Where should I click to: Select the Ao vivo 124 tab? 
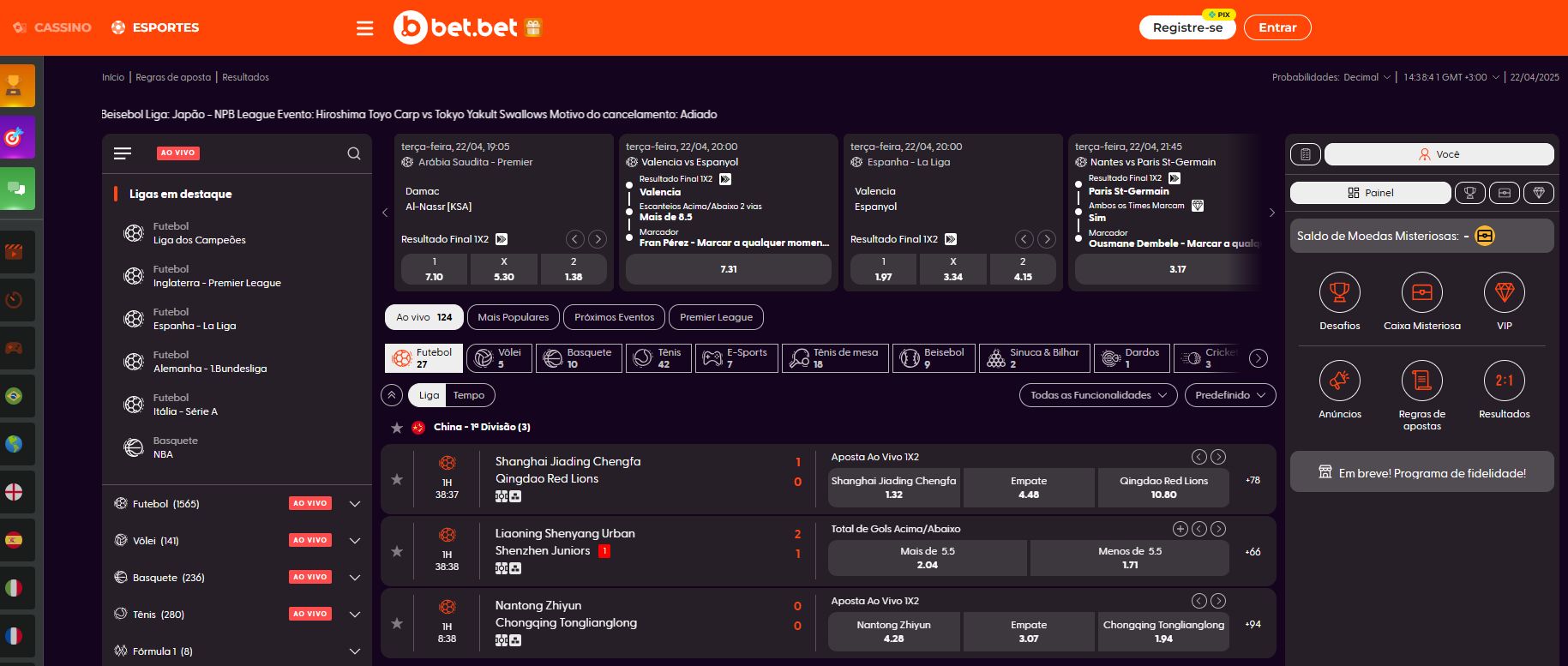[x=424, y=317]
